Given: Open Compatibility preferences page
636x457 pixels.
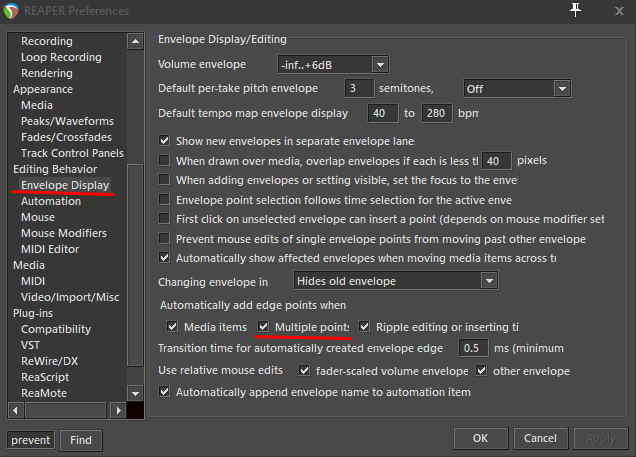Looking at the screenshot, I should tap(56, 329).
